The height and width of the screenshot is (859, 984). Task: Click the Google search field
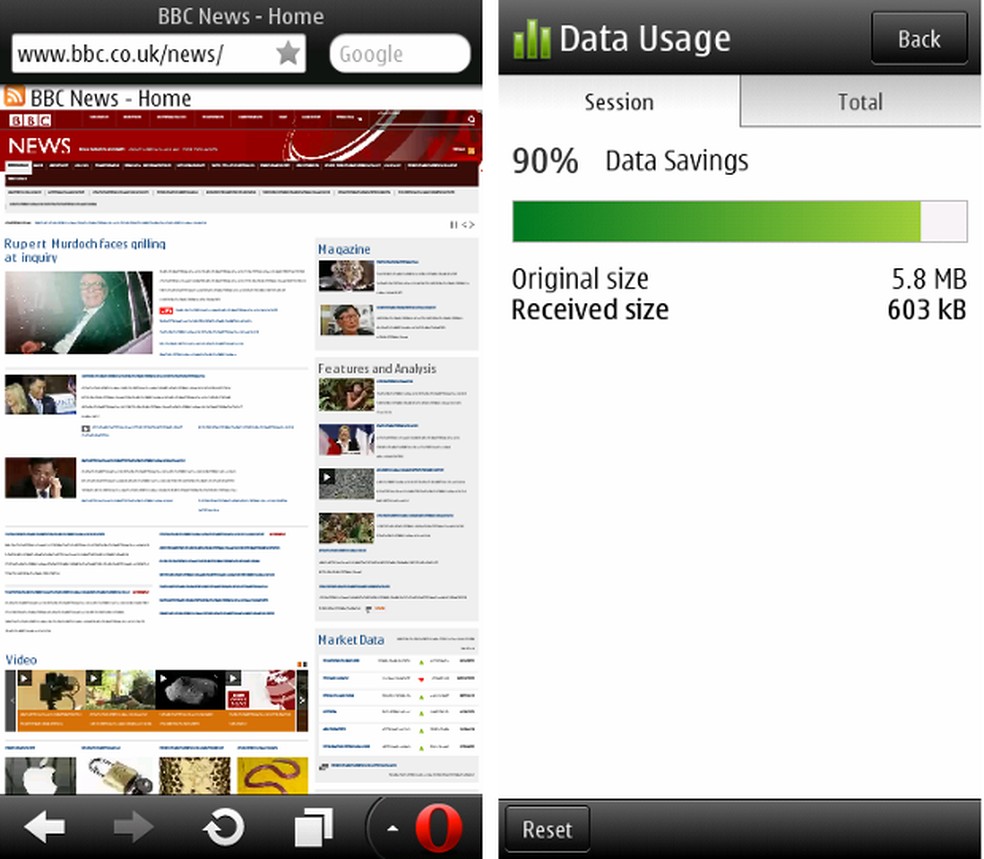(x=398, y=54)
